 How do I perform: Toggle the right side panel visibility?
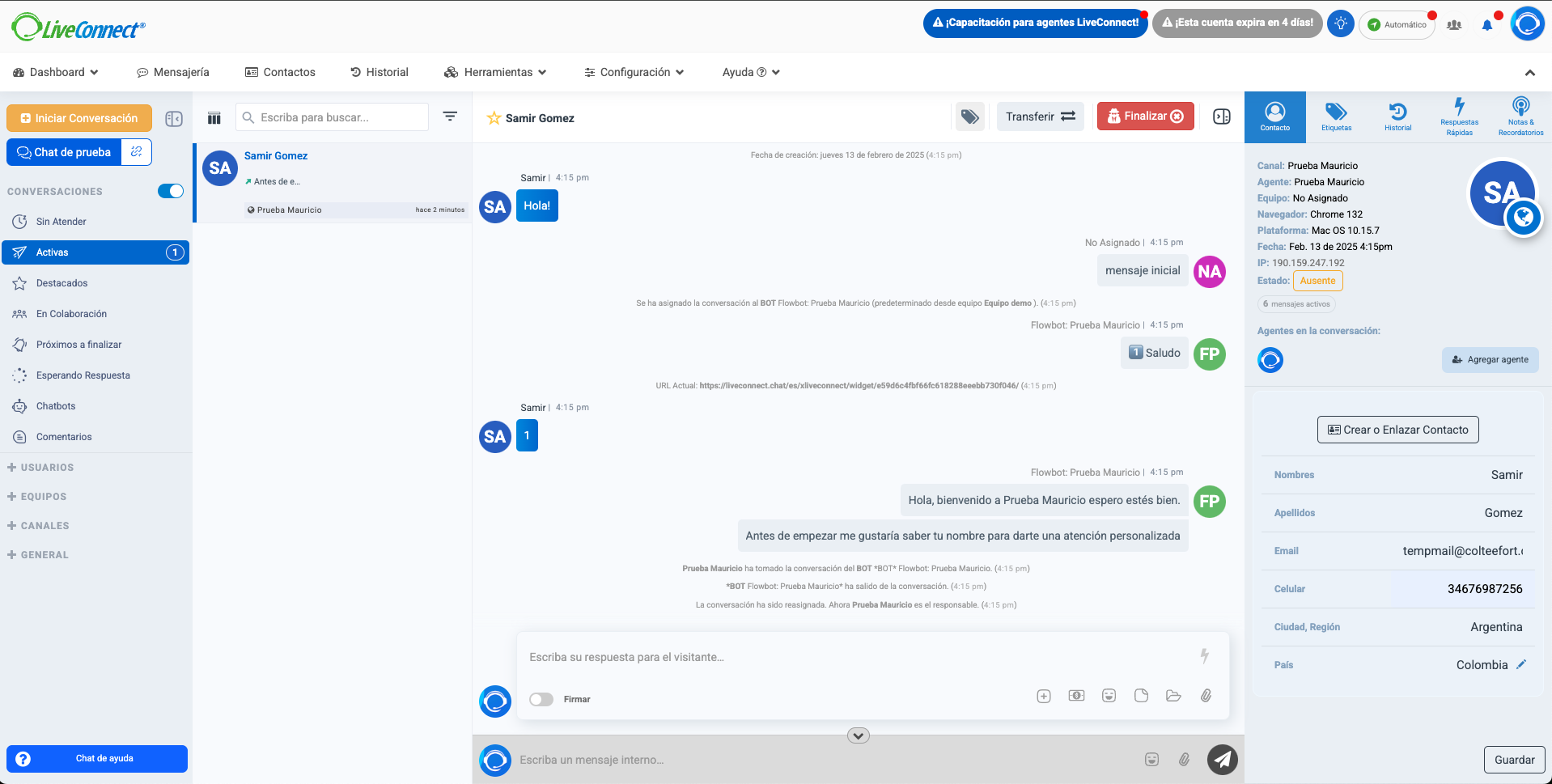point(1222,117)
